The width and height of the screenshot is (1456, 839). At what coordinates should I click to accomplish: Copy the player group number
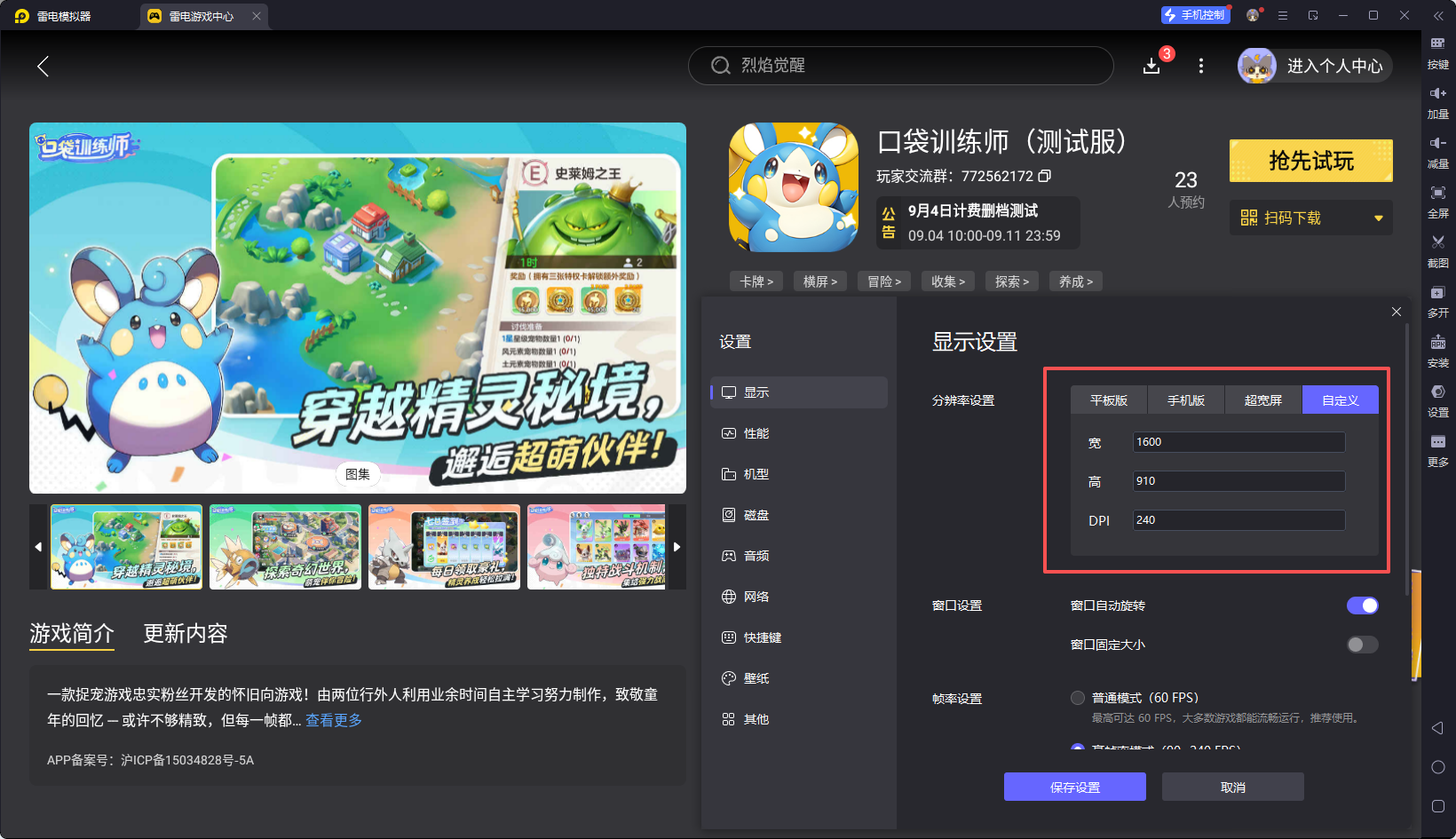pyautogui.click(x=1045, y=176)
